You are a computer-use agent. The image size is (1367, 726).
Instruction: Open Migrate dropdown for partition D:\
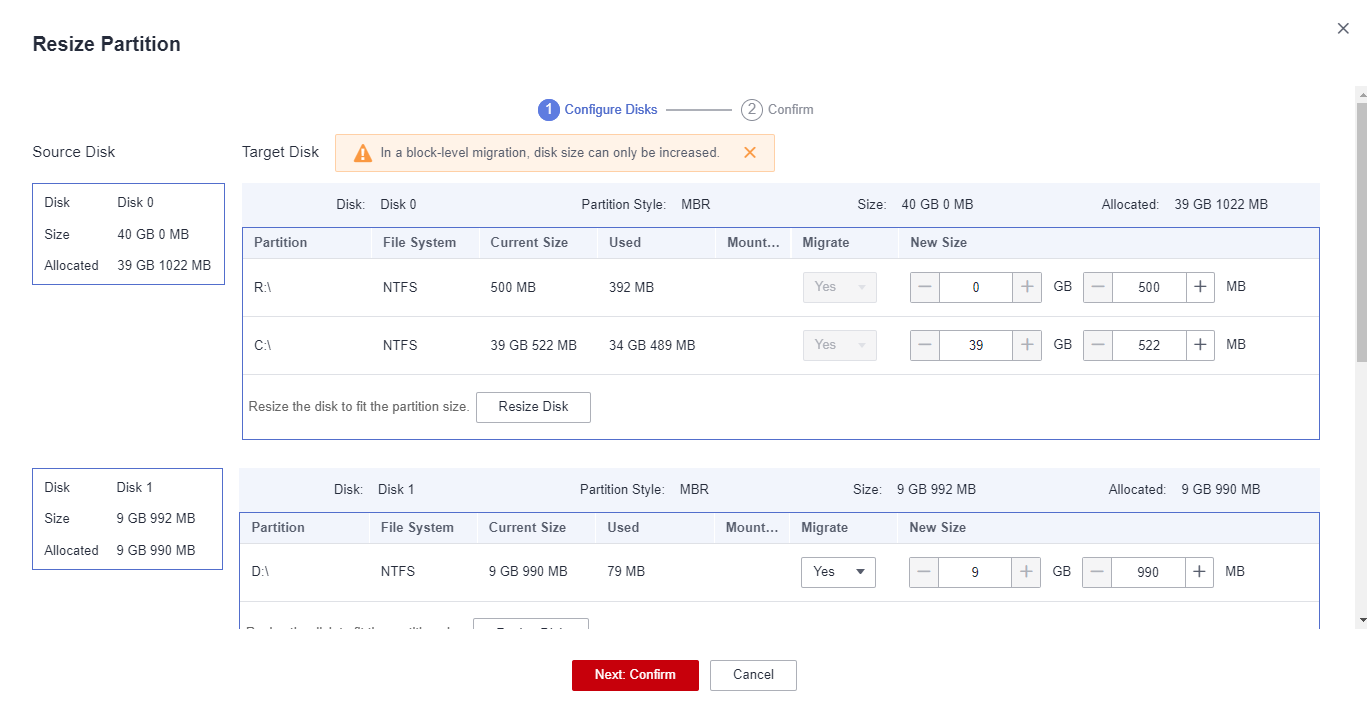point(838,572)
